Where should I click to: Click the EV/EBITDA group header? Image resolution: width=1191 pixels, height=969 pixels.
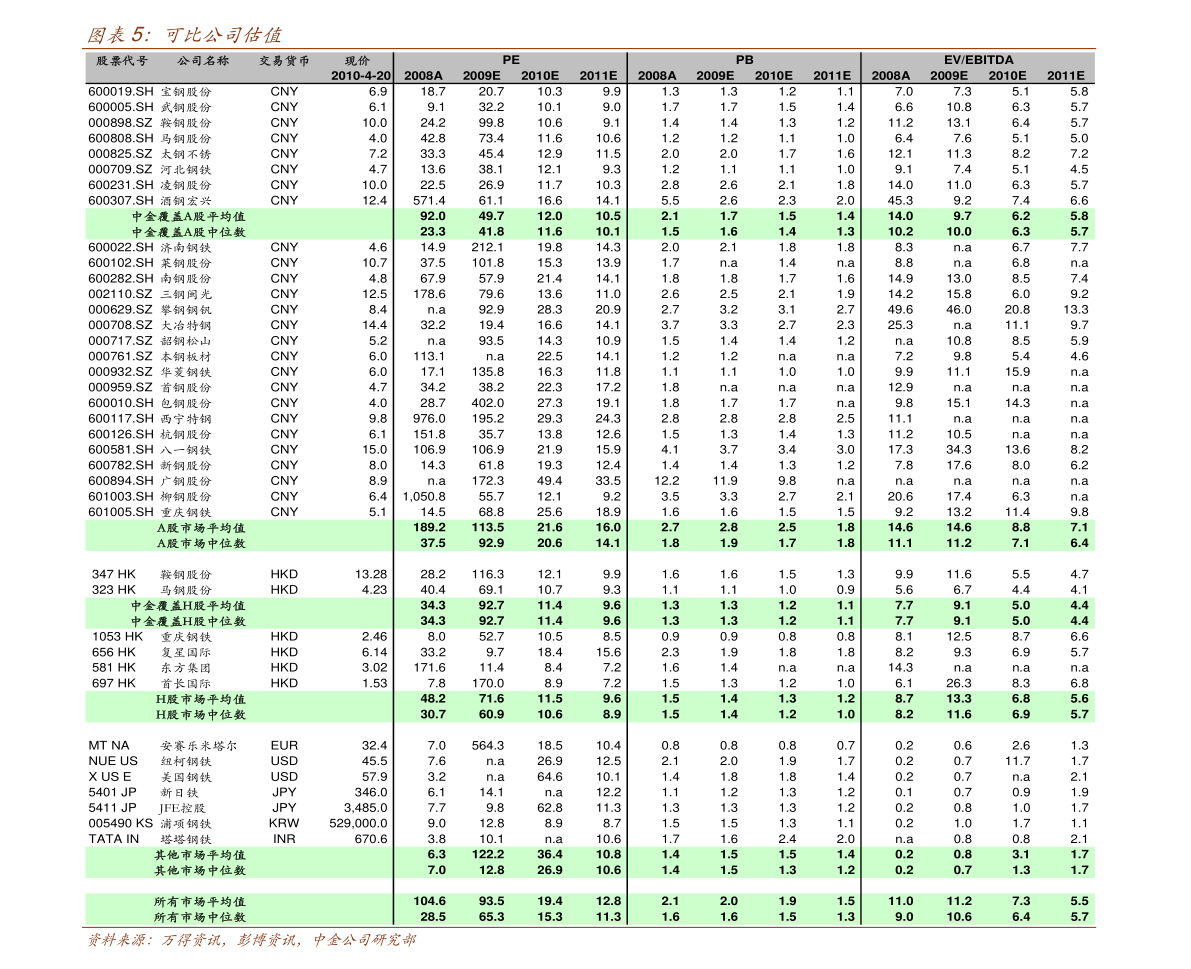(978, 60)
